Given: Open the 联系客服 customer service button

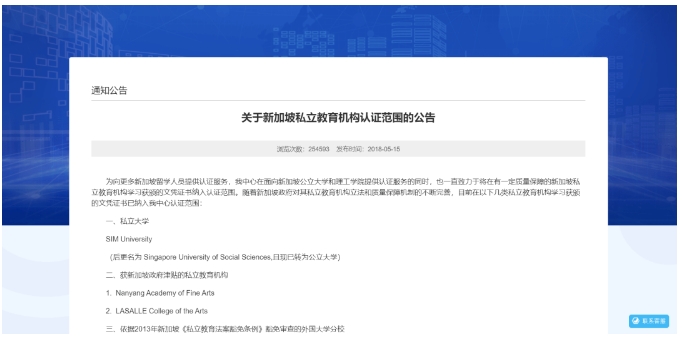Looking at the screenshot, I should pos(649,321).
